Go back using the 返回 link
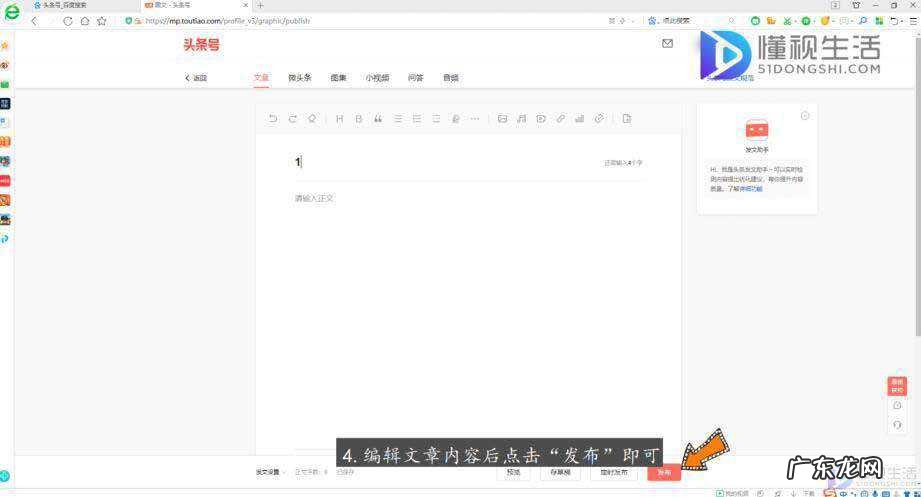Image resolution: width=921 pixels, height=497 pixels. 196,78
